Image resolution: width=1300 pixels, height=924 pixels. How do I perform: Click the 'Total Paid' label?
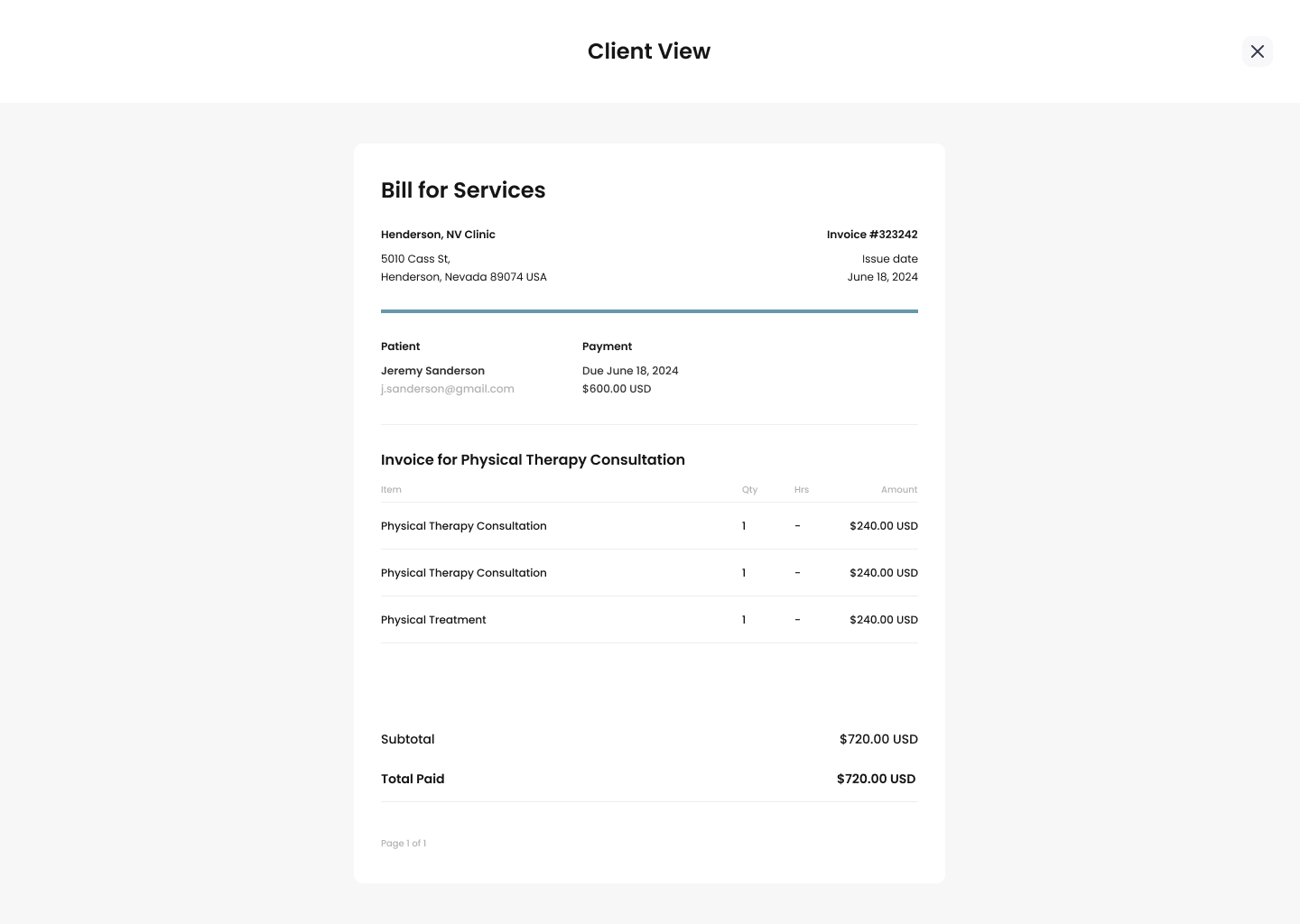click(413, 779)
